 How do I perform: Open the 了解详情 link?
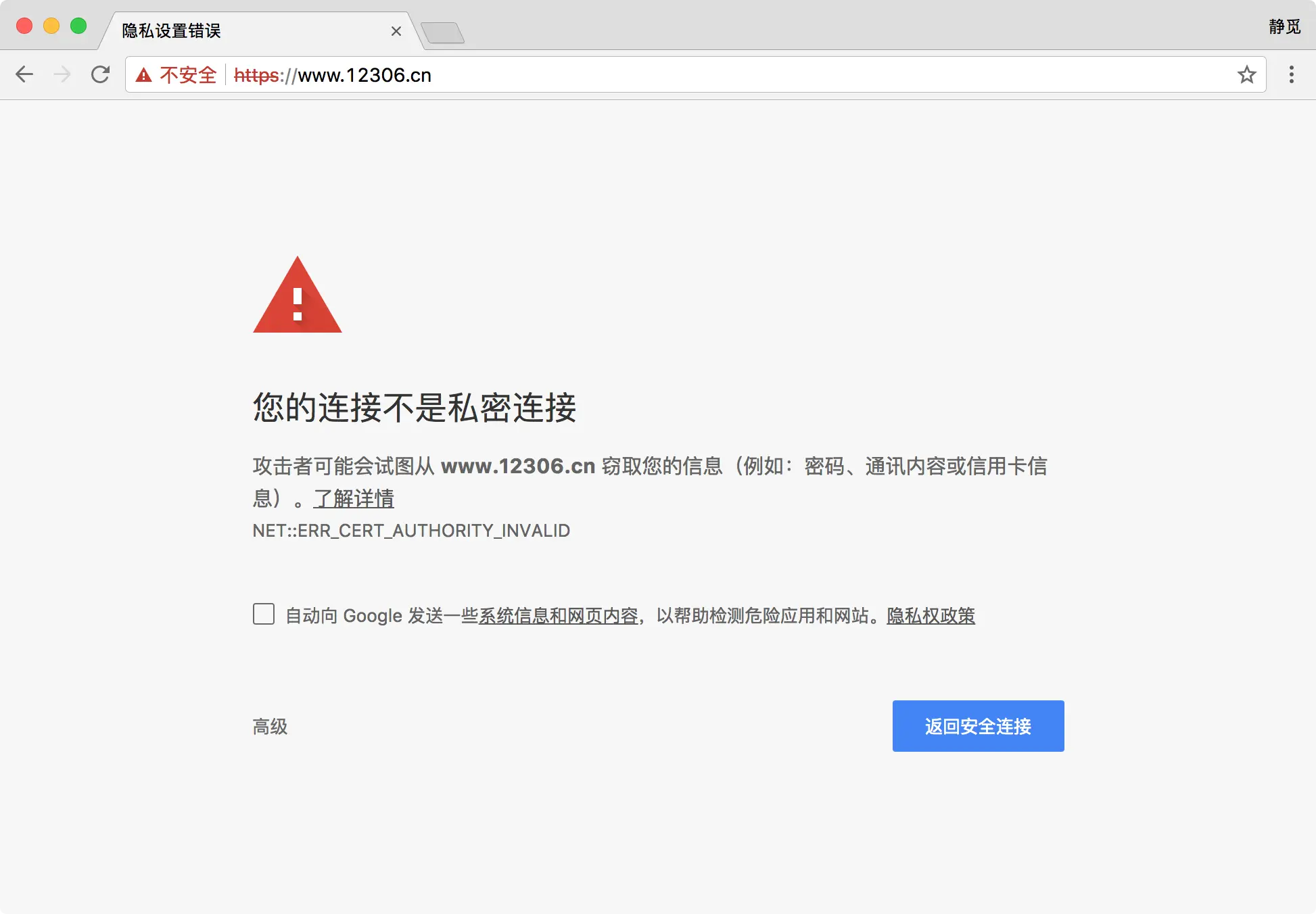pos(354,499)
